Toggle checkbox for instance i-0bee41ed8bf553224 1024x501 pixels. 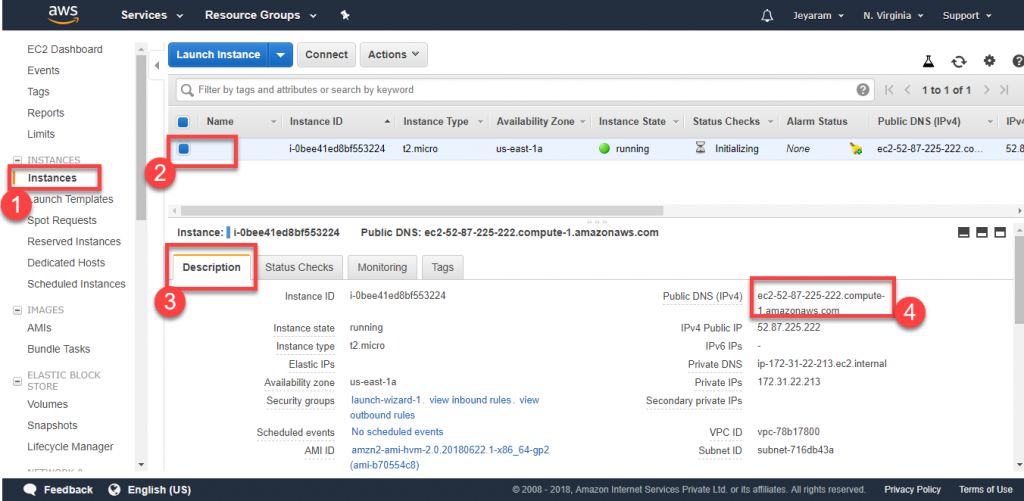(184, 149)
